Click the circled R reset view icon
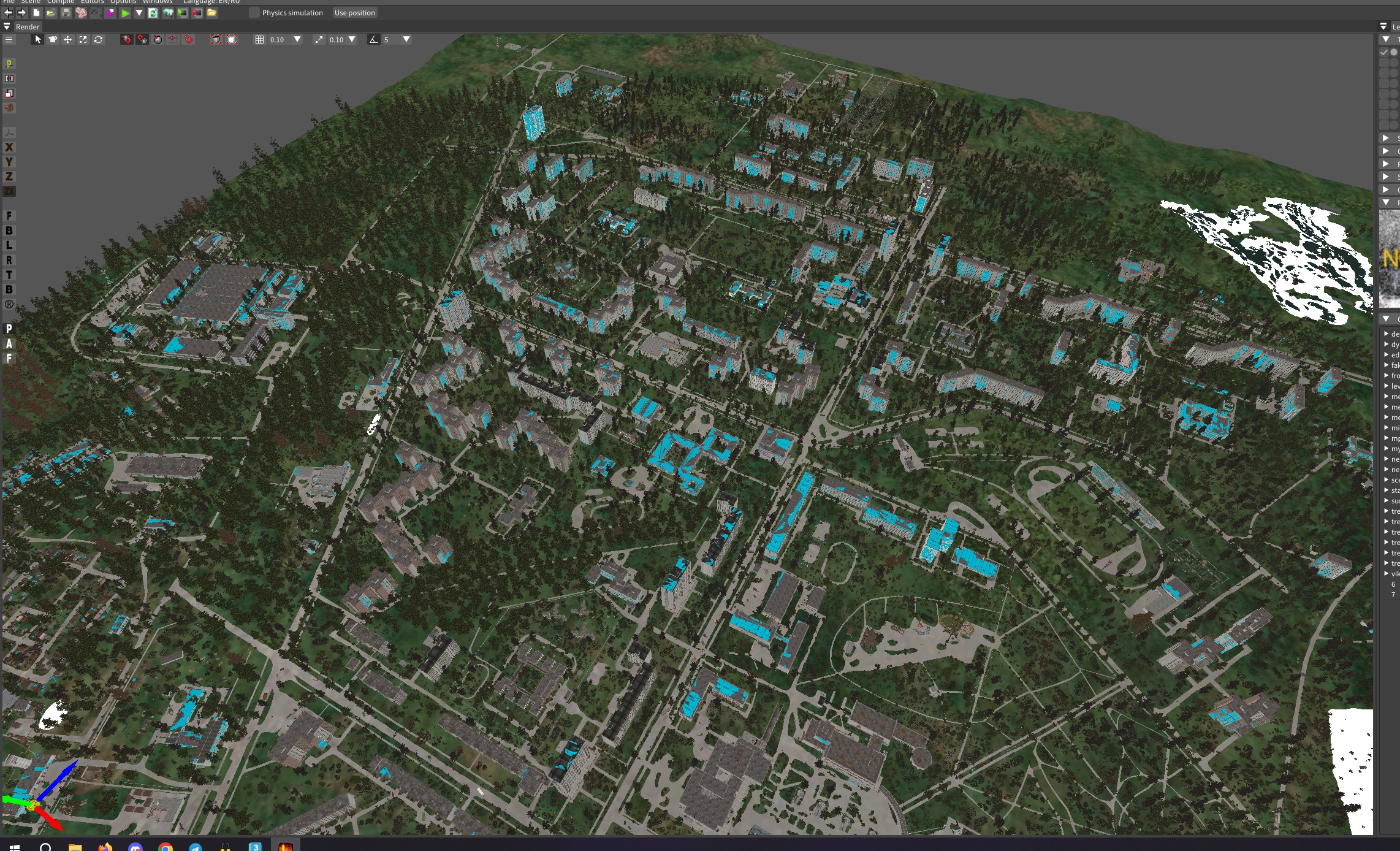The height and width of the screenshot is (851, 1400). point(9,304)
